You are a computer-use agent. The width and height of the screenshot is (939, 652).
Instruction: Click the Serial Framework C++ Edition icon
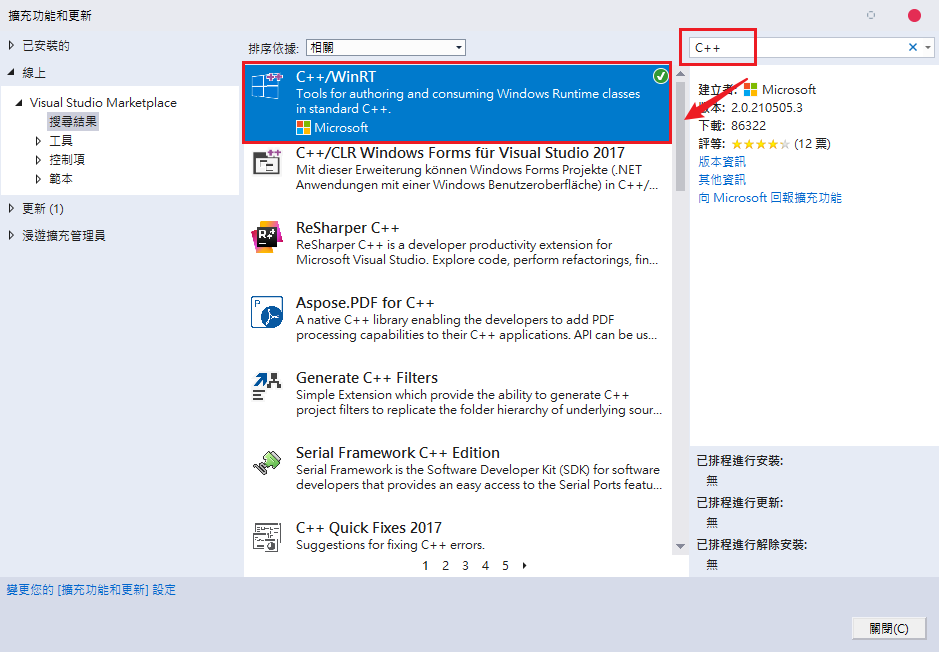tap(266, 462)
